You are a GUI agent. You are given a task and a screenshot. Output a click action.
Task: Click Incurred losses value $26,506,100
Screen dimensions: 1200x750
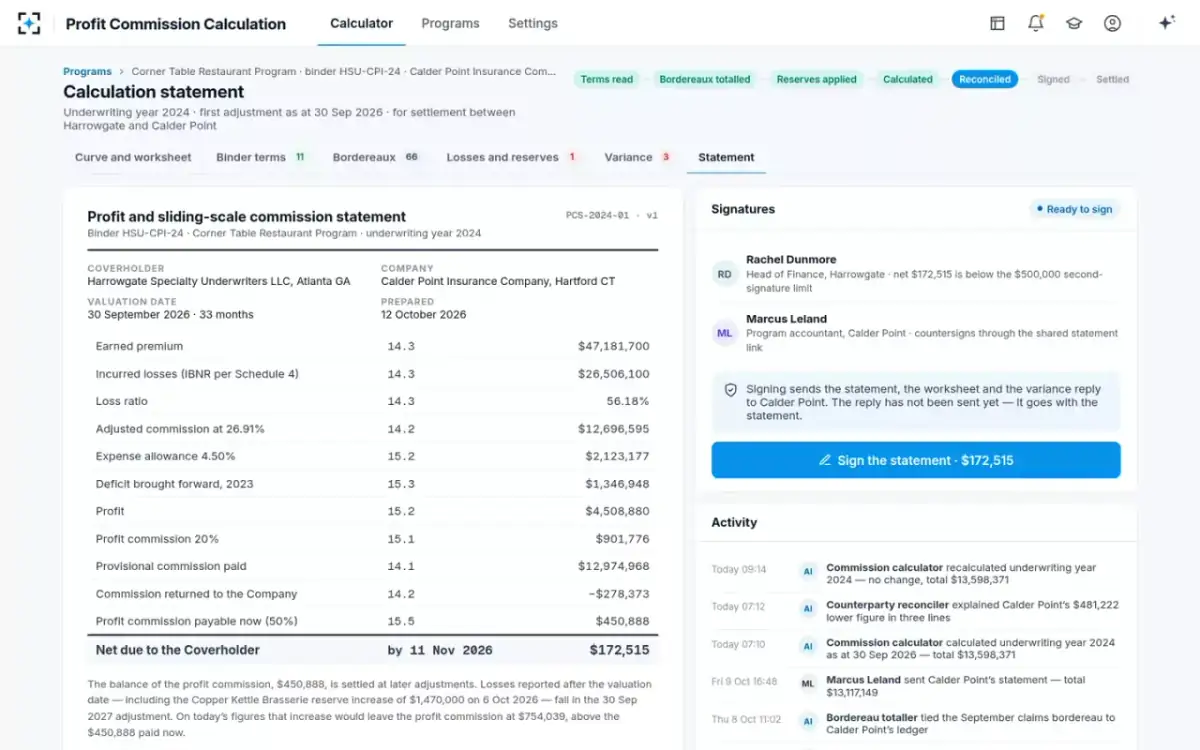pos(613,374)
